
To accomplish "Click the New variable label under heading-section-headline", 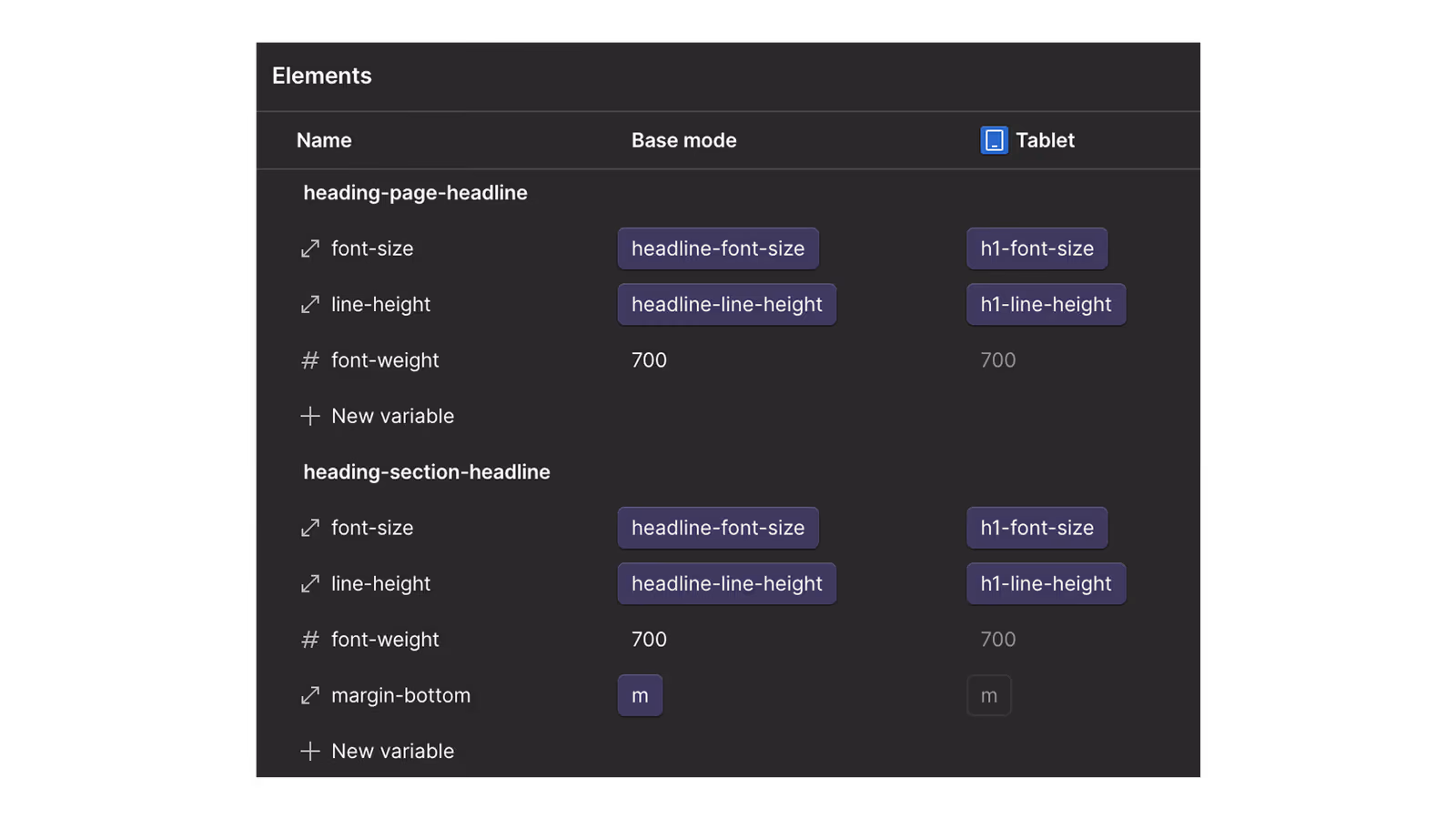I will point(393,751).
